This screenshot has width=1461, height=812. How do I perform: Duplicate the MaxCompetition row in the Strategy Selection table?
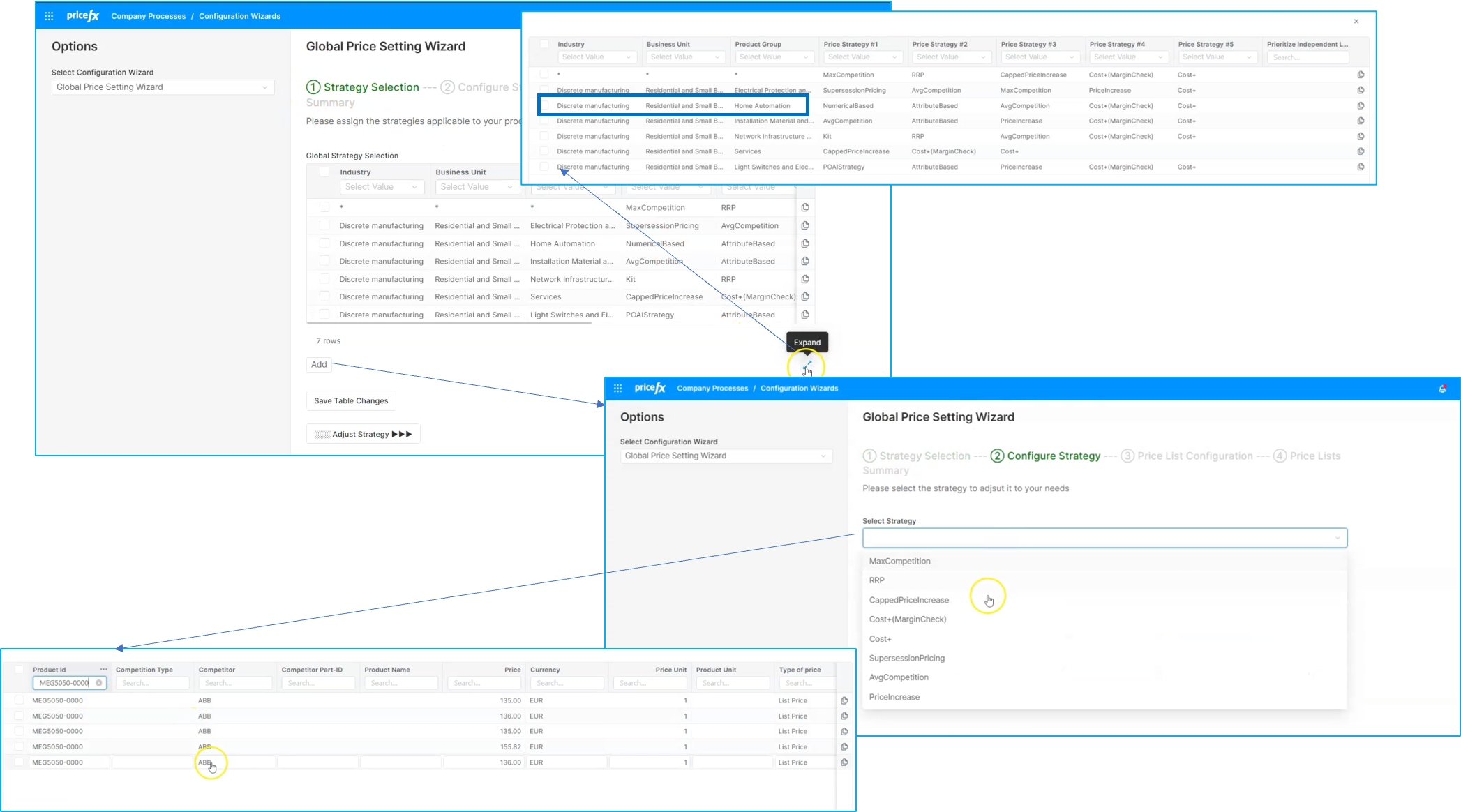805,208
